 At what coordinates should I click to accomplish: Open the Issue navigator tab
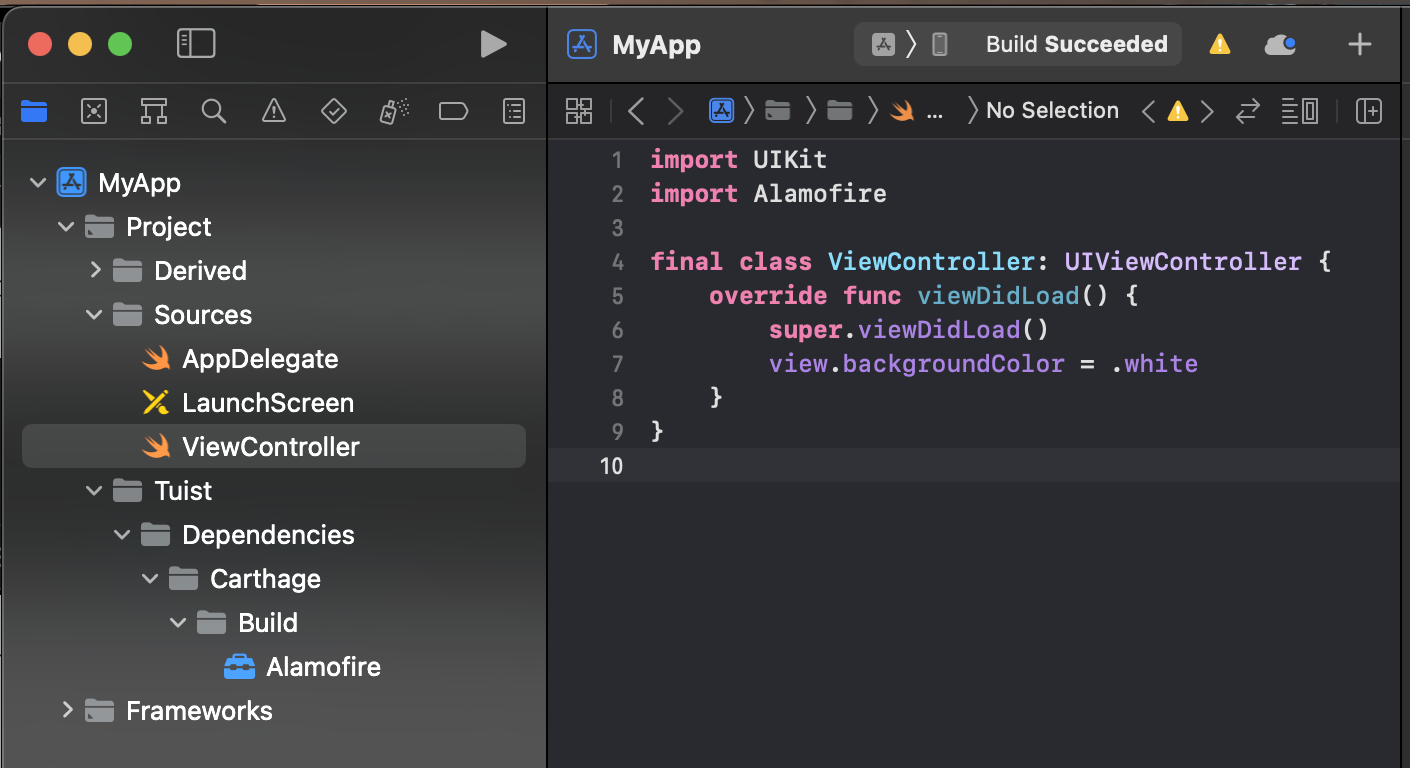[273, 111]
